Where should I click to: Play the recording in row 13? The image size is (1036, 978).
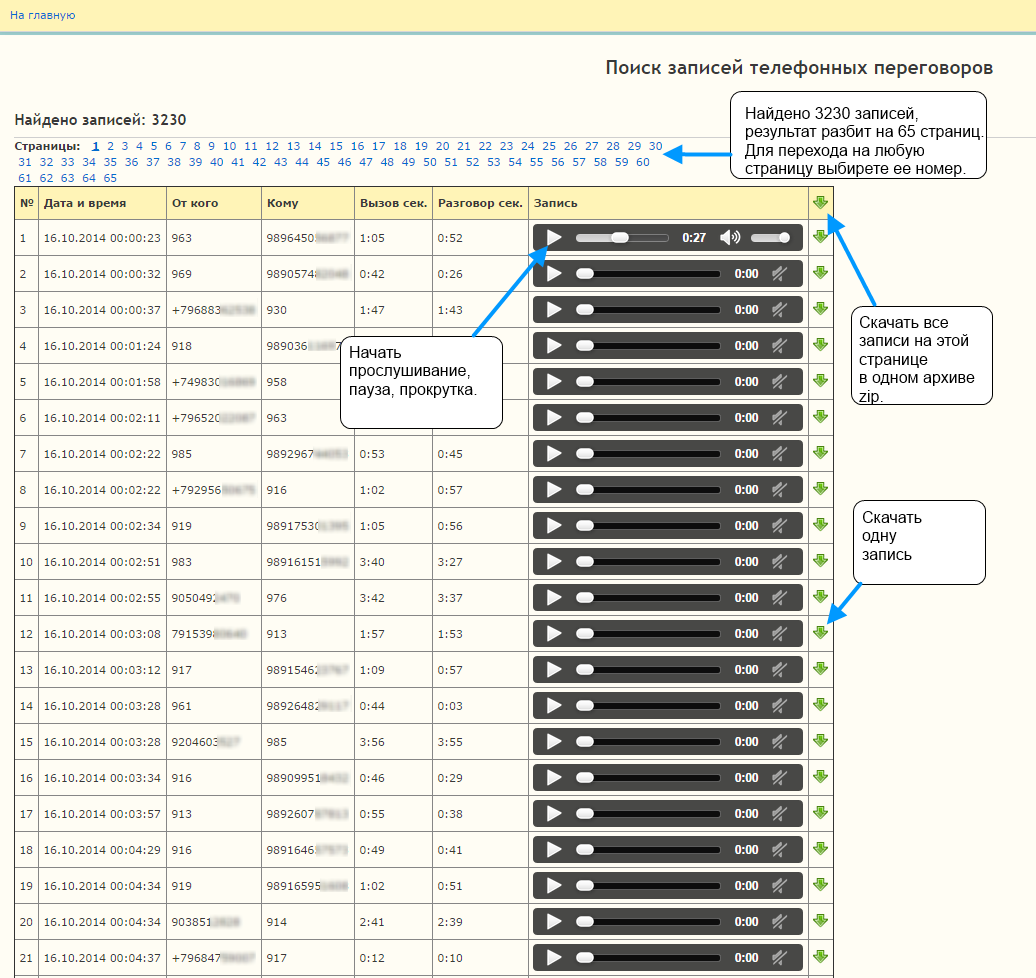tap(554, 670)
